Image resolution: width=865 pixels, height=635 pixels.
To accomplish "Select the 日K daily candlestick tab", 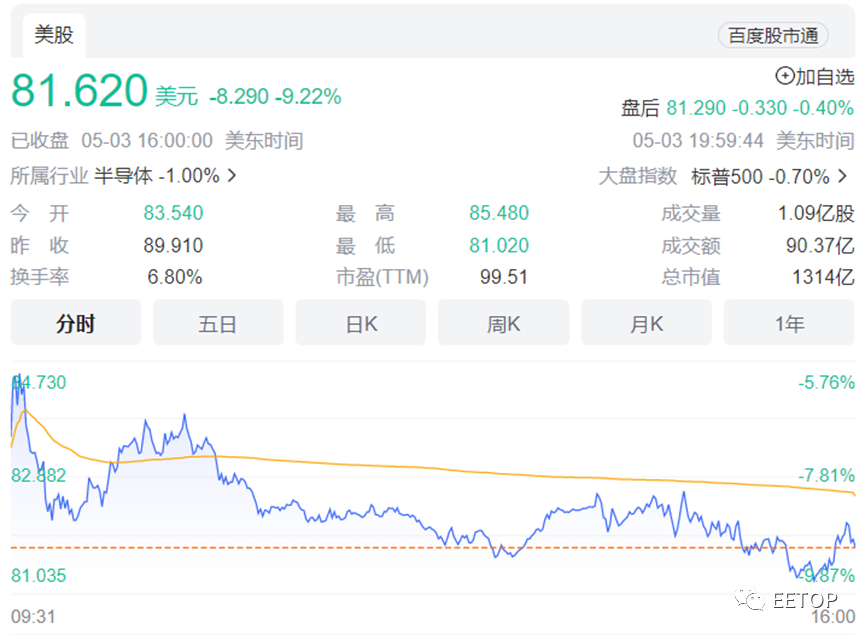I will pyautogui.click(x=360, y=322).
